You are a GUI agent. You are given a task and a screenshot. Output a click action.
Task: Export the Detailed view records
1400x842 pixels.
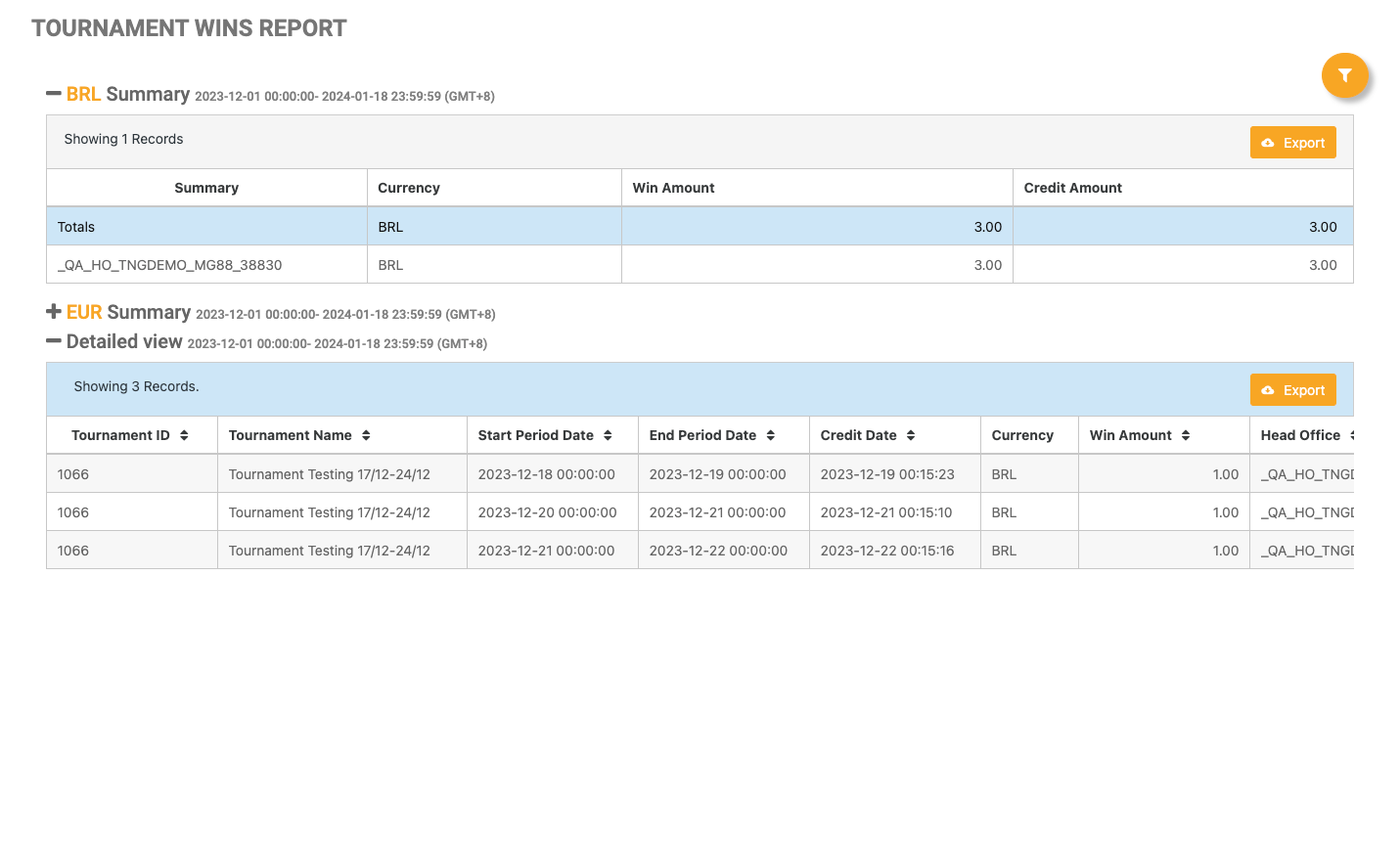pyautogui.click(x=1292, y=390)
